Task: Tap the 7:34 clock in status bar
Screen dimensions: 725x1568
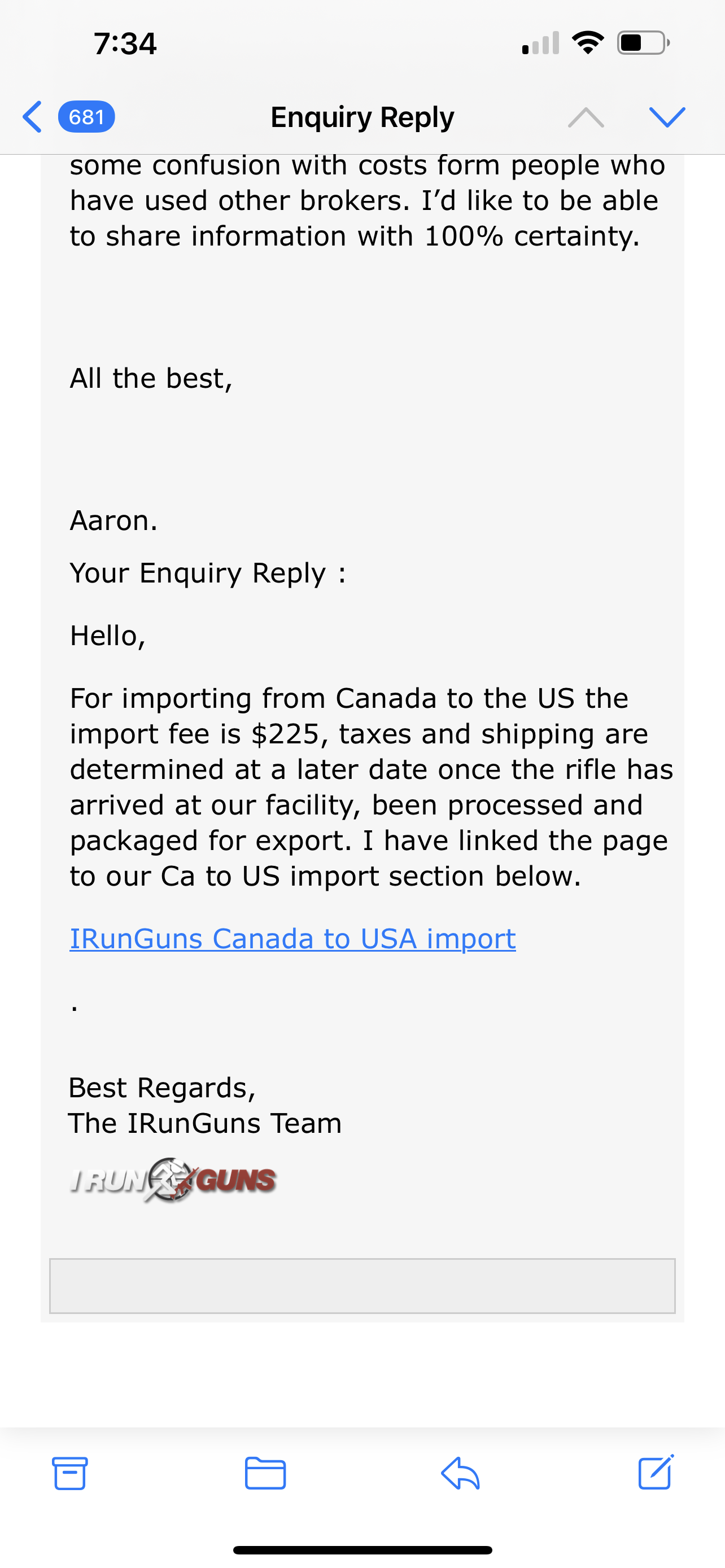Action: coord(125,44)
